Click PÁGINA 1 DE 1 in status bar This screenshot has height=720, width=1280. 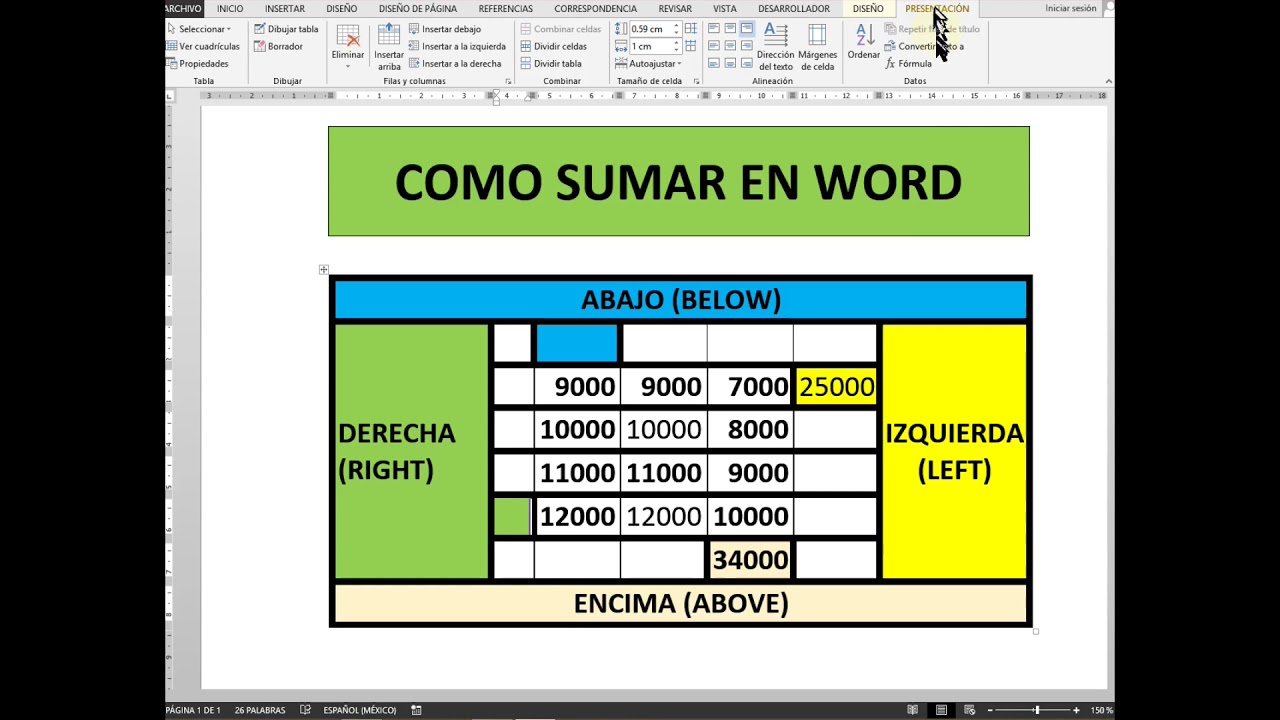[193, 710]
